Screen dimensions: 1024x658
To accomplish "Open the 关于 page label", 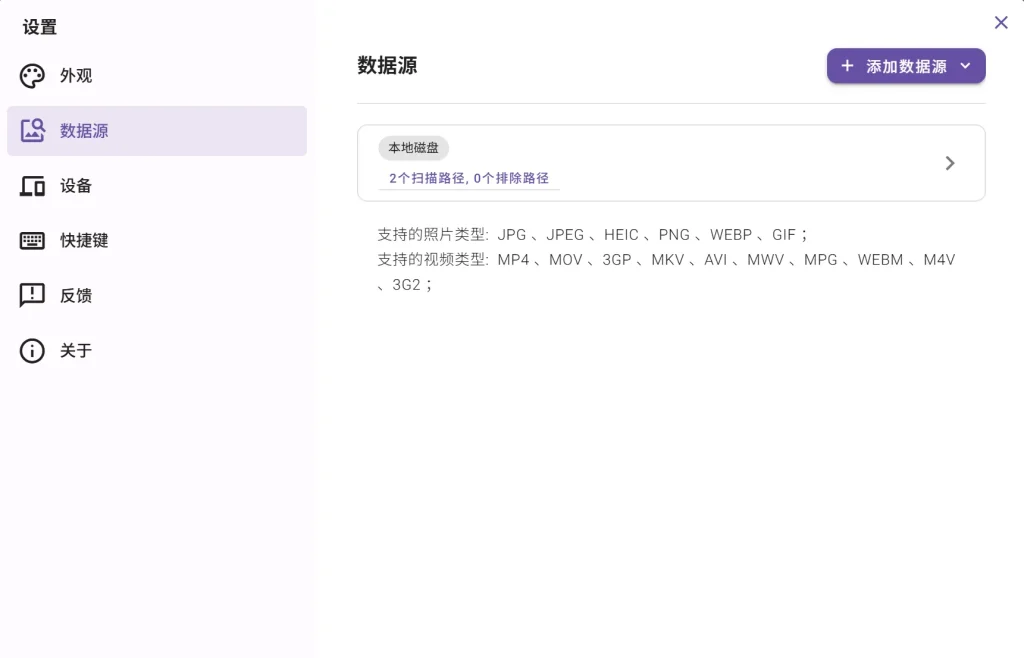I will [x=76, y=351].
